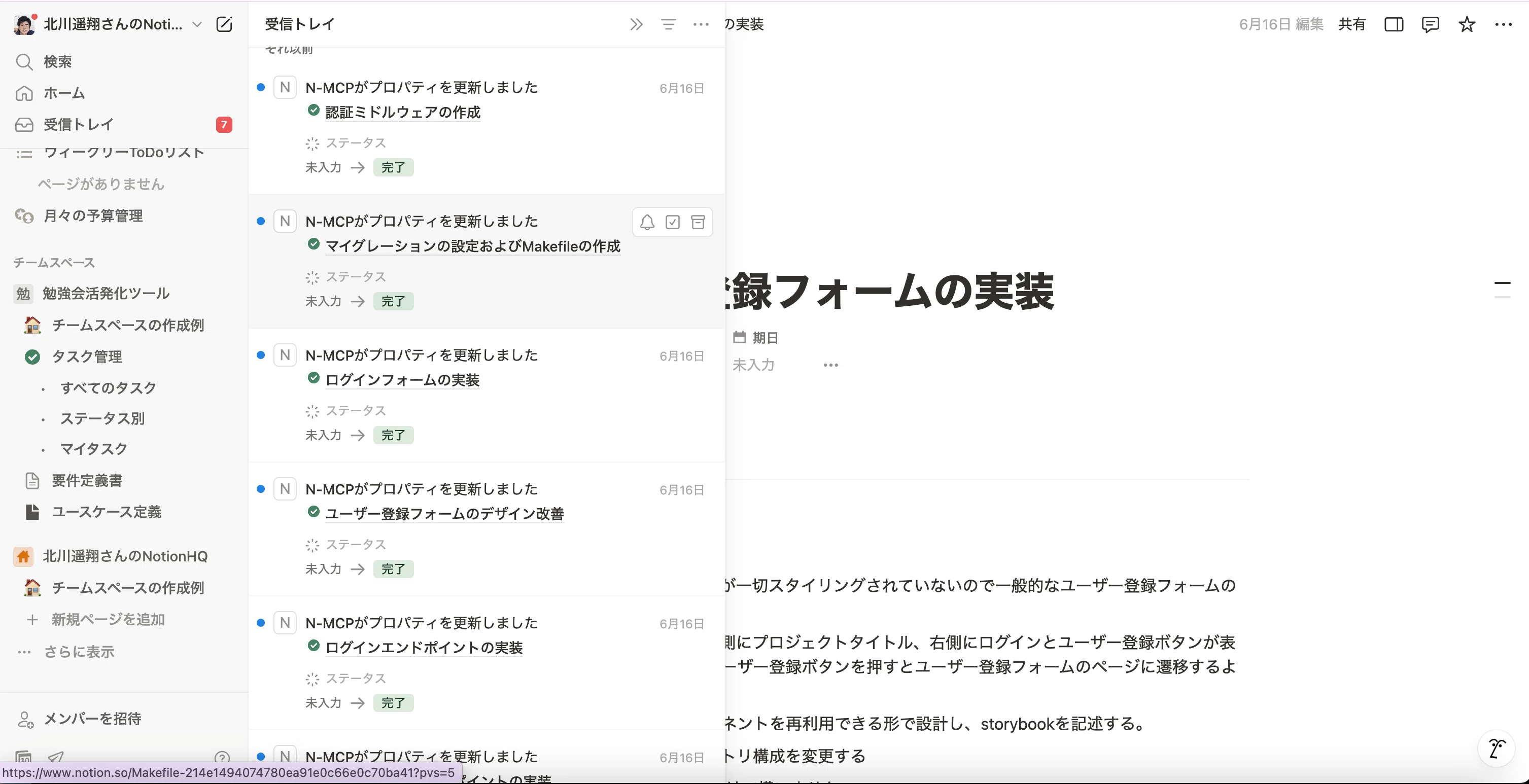Image resolution: width=1529 pixels, height=784 pixels.
Task: Click 完了 status tag under ログインエンドポイントの実装
Action: click(394, 703)
